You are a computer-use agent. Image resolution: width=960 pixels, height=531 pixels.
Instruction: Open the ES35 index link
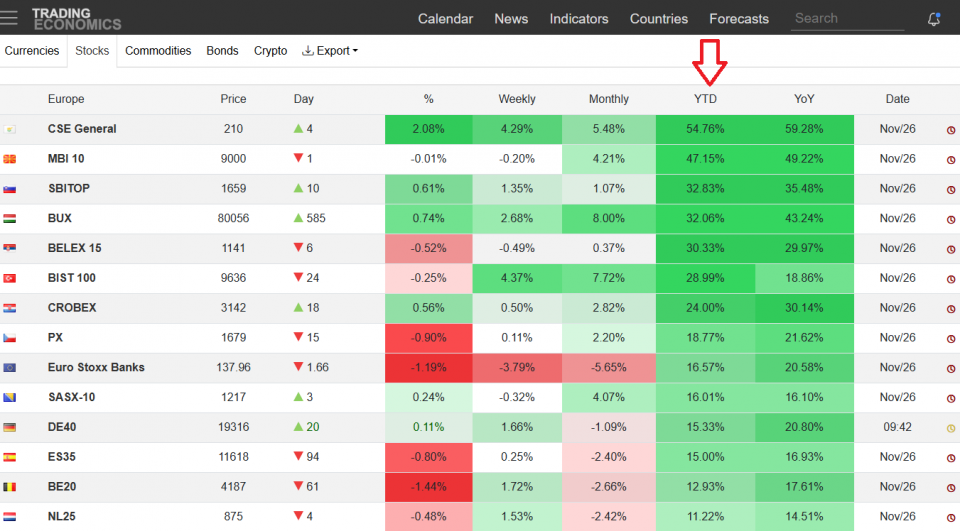[62, 456]
